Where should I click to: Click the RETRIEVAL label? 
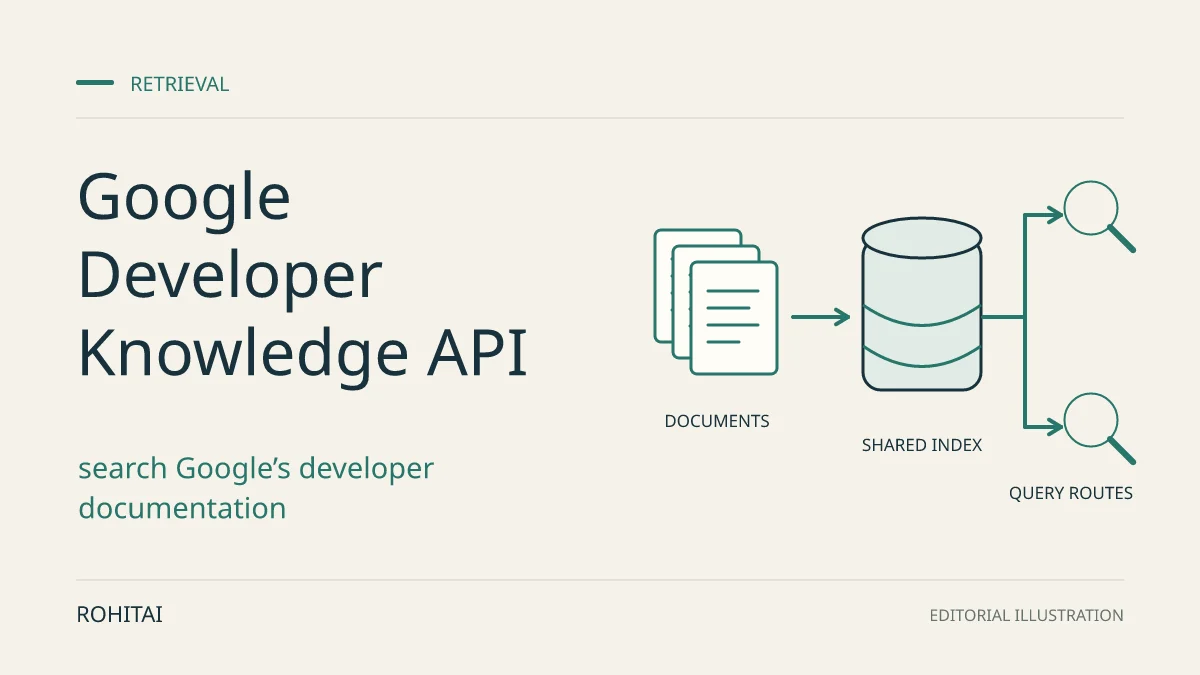180,84
